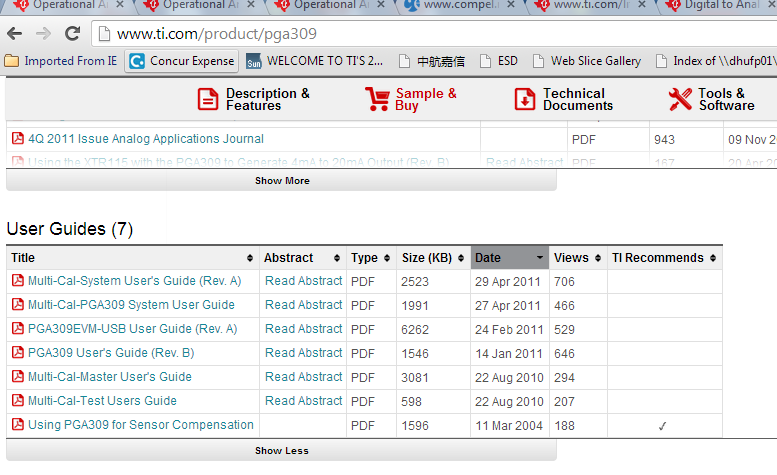Close the www.compel browser tab
Screen dimensions: 777x475
click(511, 4)
